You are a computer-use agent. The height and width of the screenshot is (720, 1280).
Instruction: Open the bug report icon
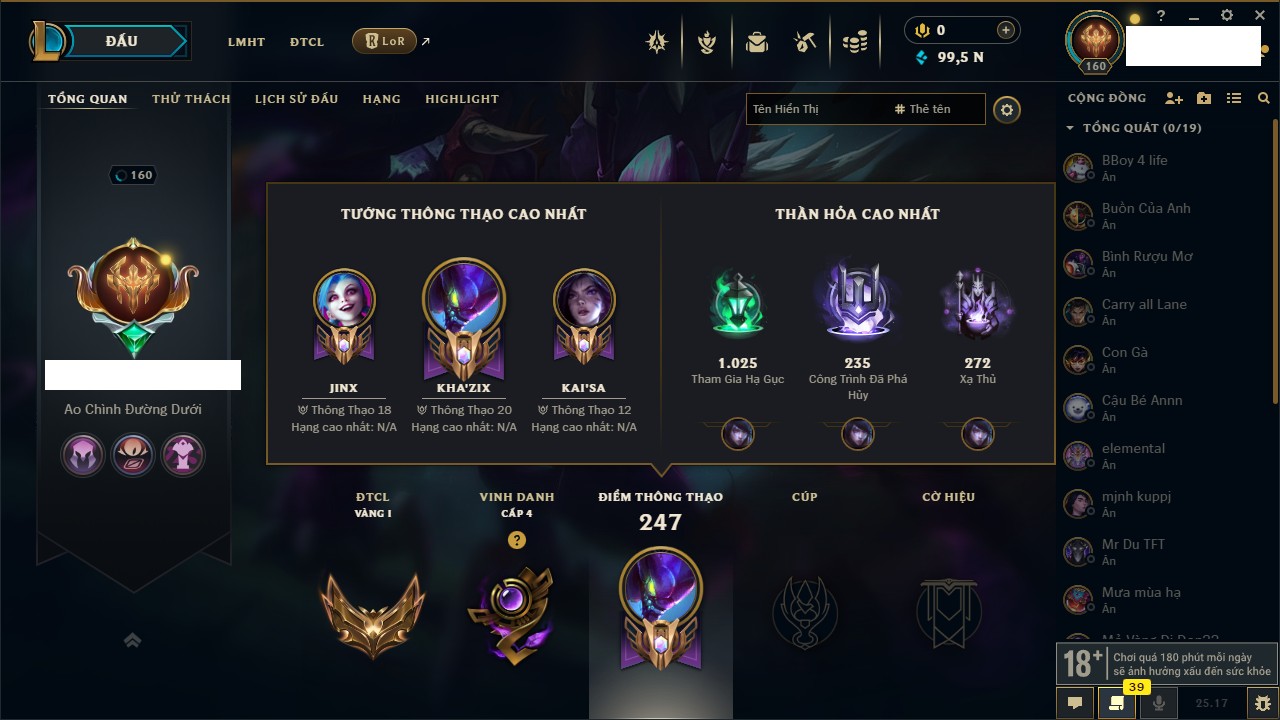coord(1263,703)
